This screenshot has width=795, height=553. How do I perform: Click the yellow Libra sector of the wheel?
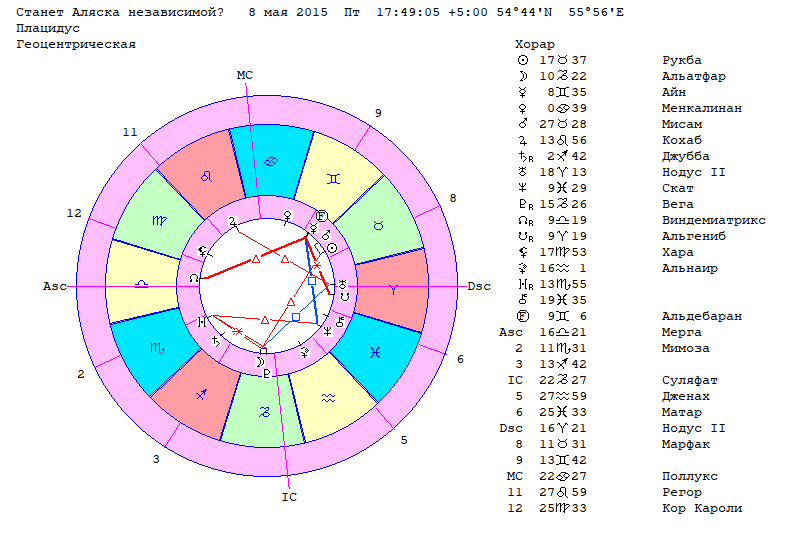(142, 283)
